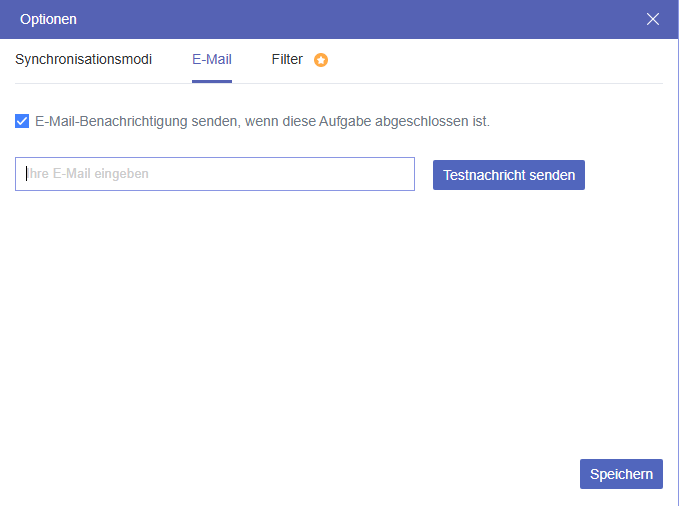Uncheck the E-Mail-Benachrichtigung senden checkbox

[x=22, y=122]
